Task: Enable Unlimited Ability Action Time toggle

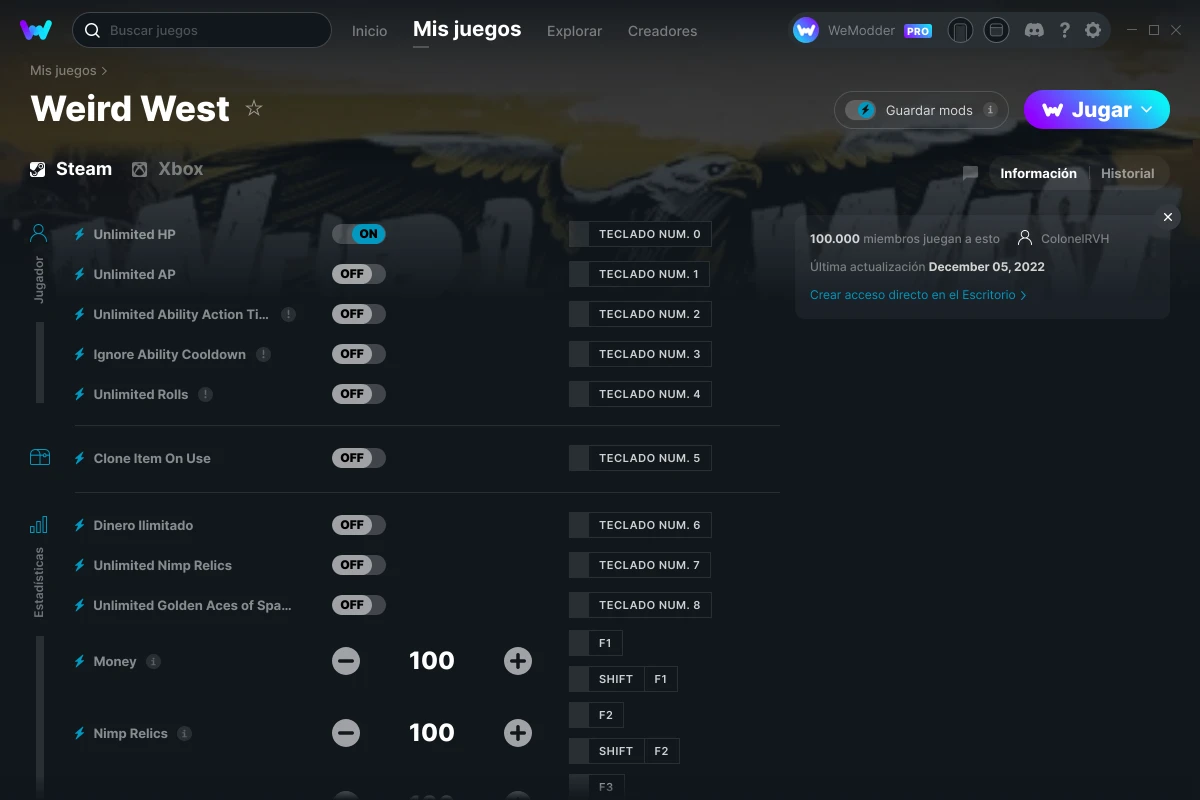Action: click(359, 314)
